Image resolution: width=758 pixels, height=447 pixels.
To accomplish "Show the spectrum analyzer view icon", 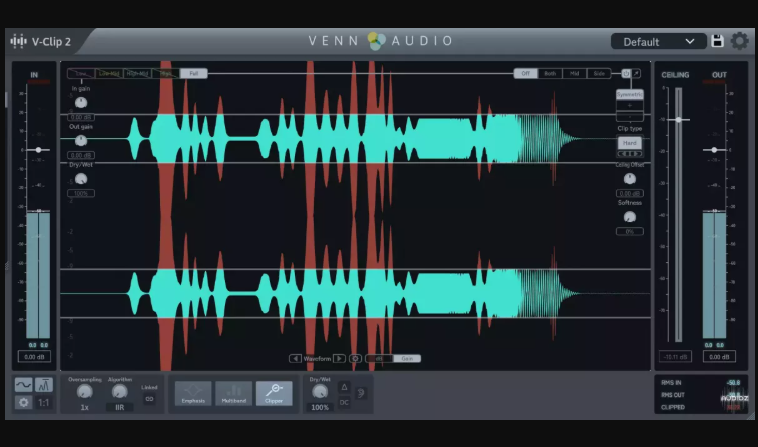I will coord(44,385).
